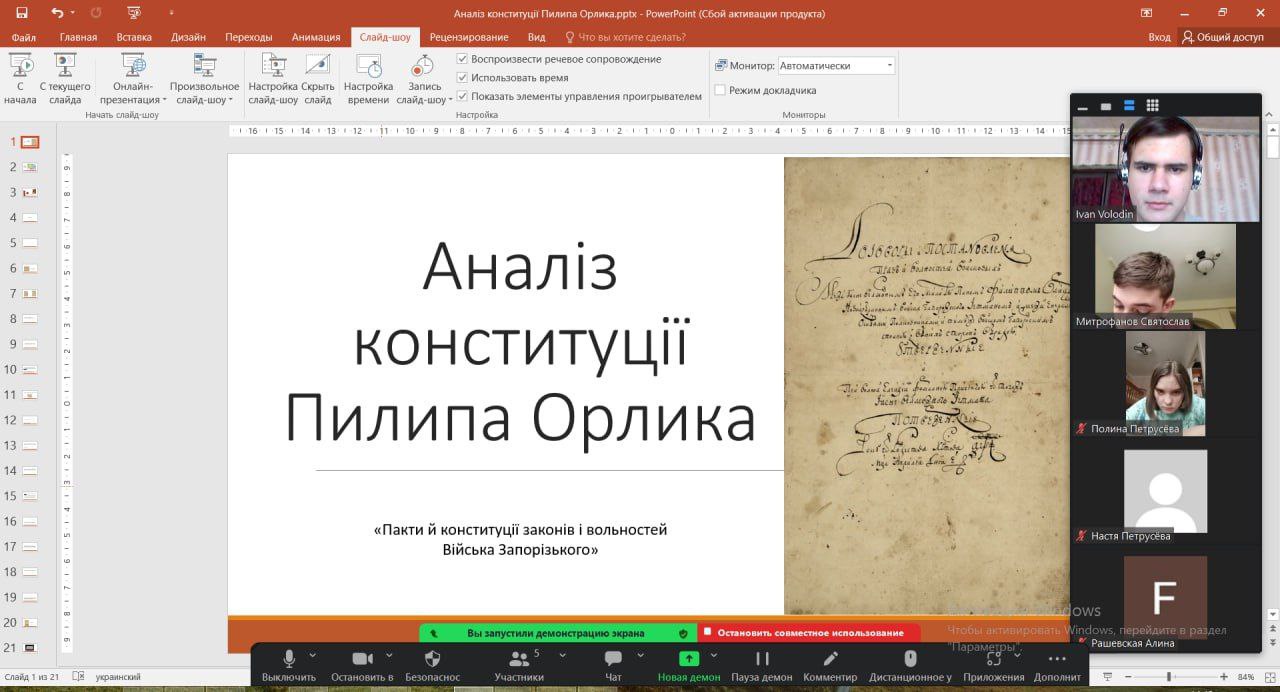Toggle Play Narrations checkbox

462,59
